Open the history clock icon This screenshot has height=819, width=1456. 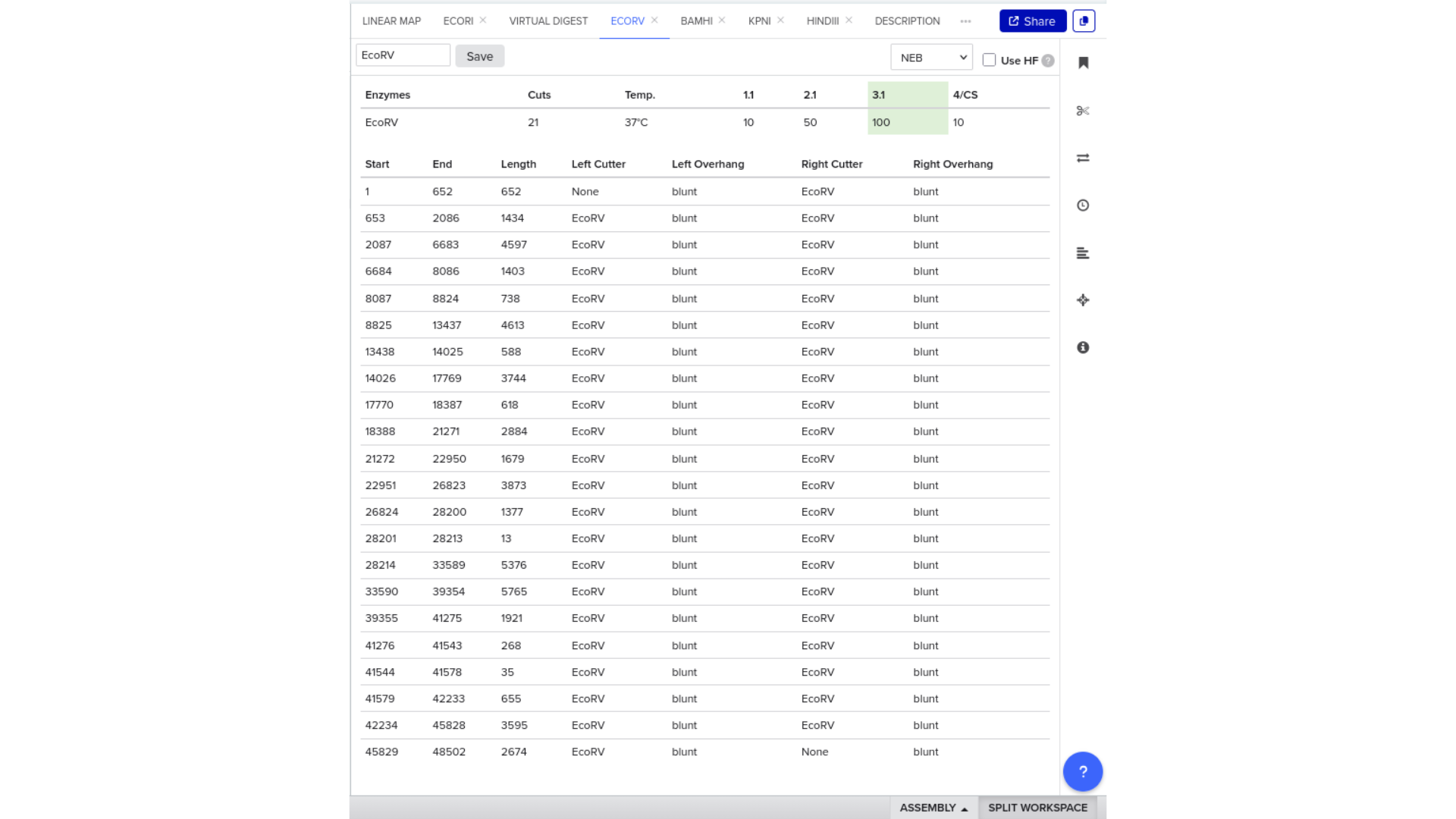point(1083,206)
